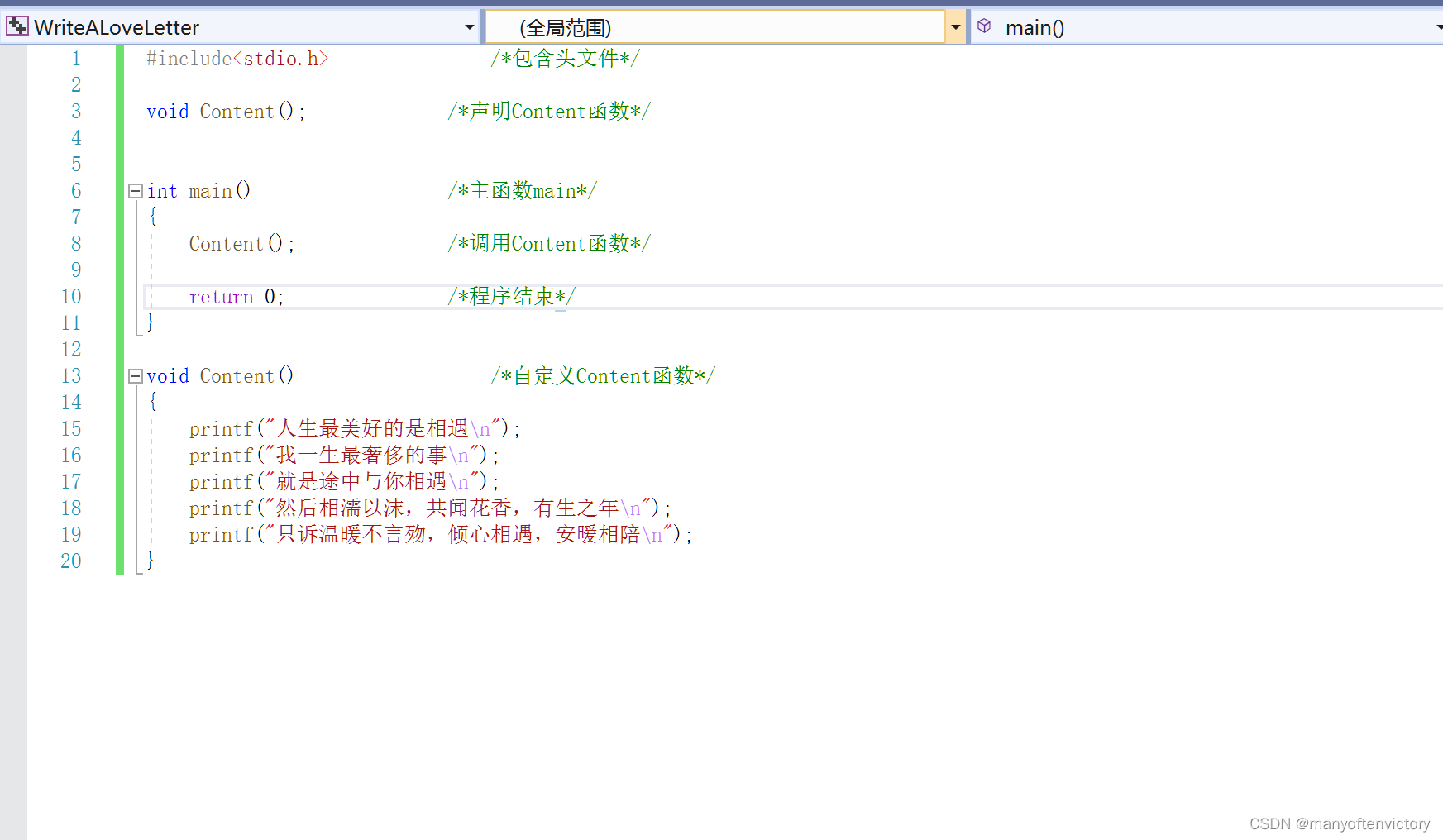Open the WriteALoveLetter project dropdown
This screenshot has width=1443, height=840.
pos(470,27)
